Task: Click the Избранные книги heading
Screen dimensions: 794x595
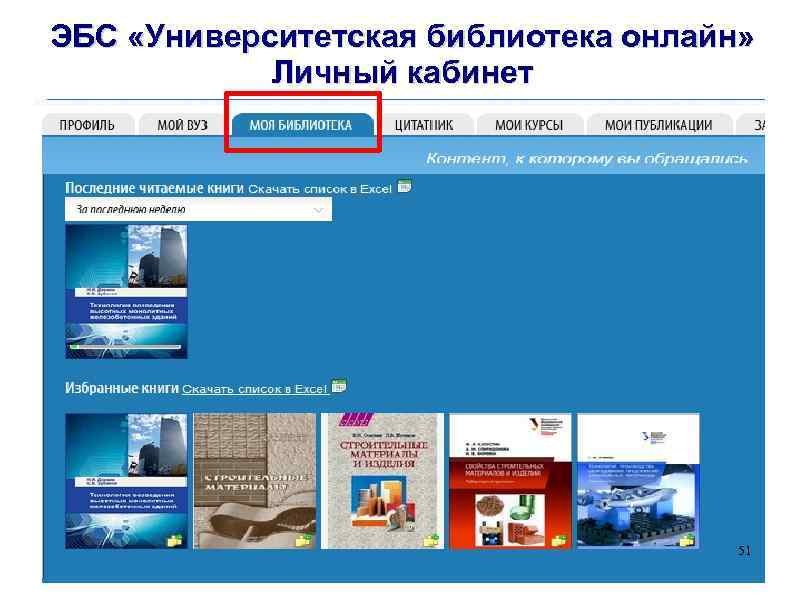Action: pos(122,388)
